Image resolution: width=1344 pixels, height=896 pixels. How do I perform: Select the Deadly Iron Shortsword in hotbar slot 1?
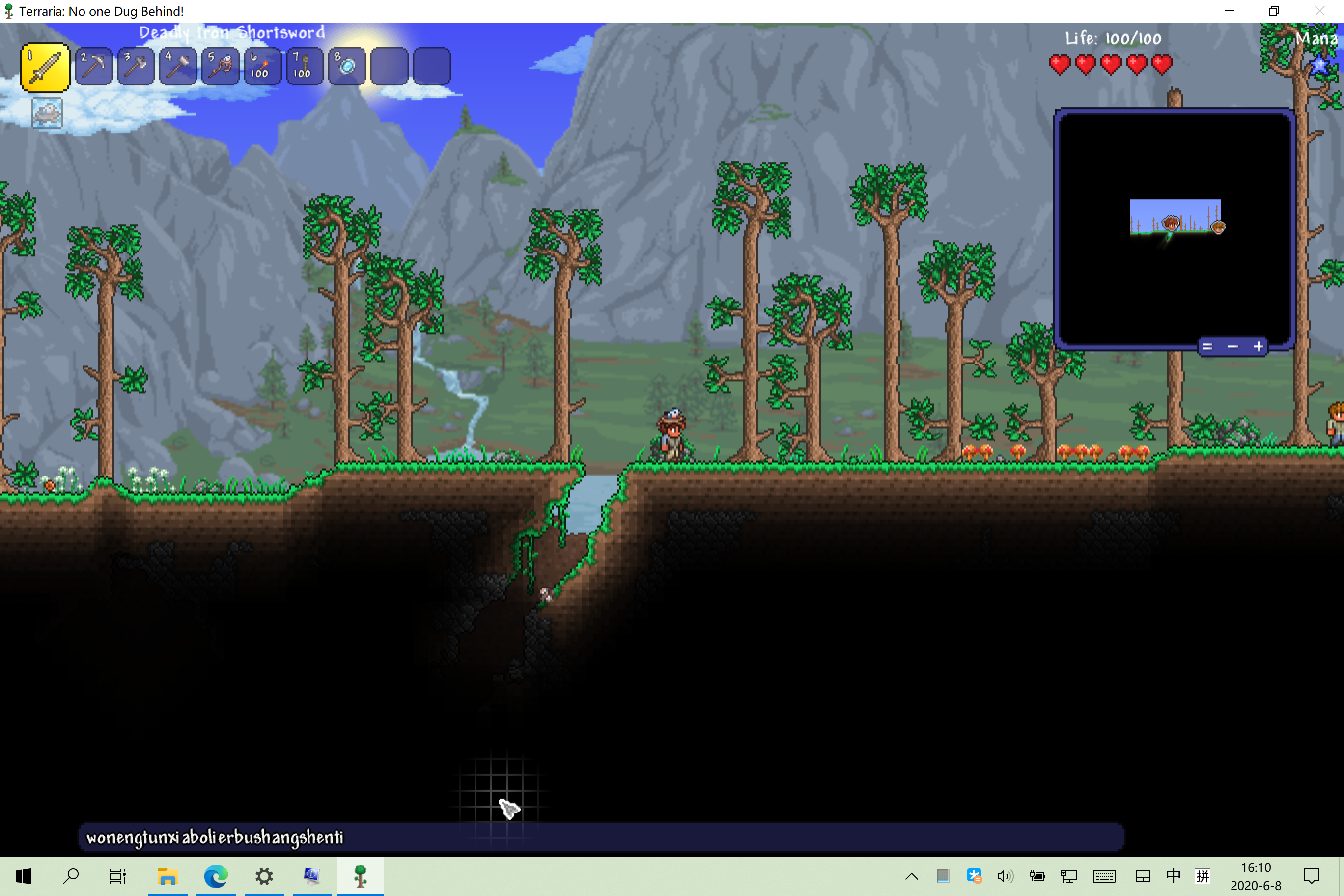pos(45,67)
